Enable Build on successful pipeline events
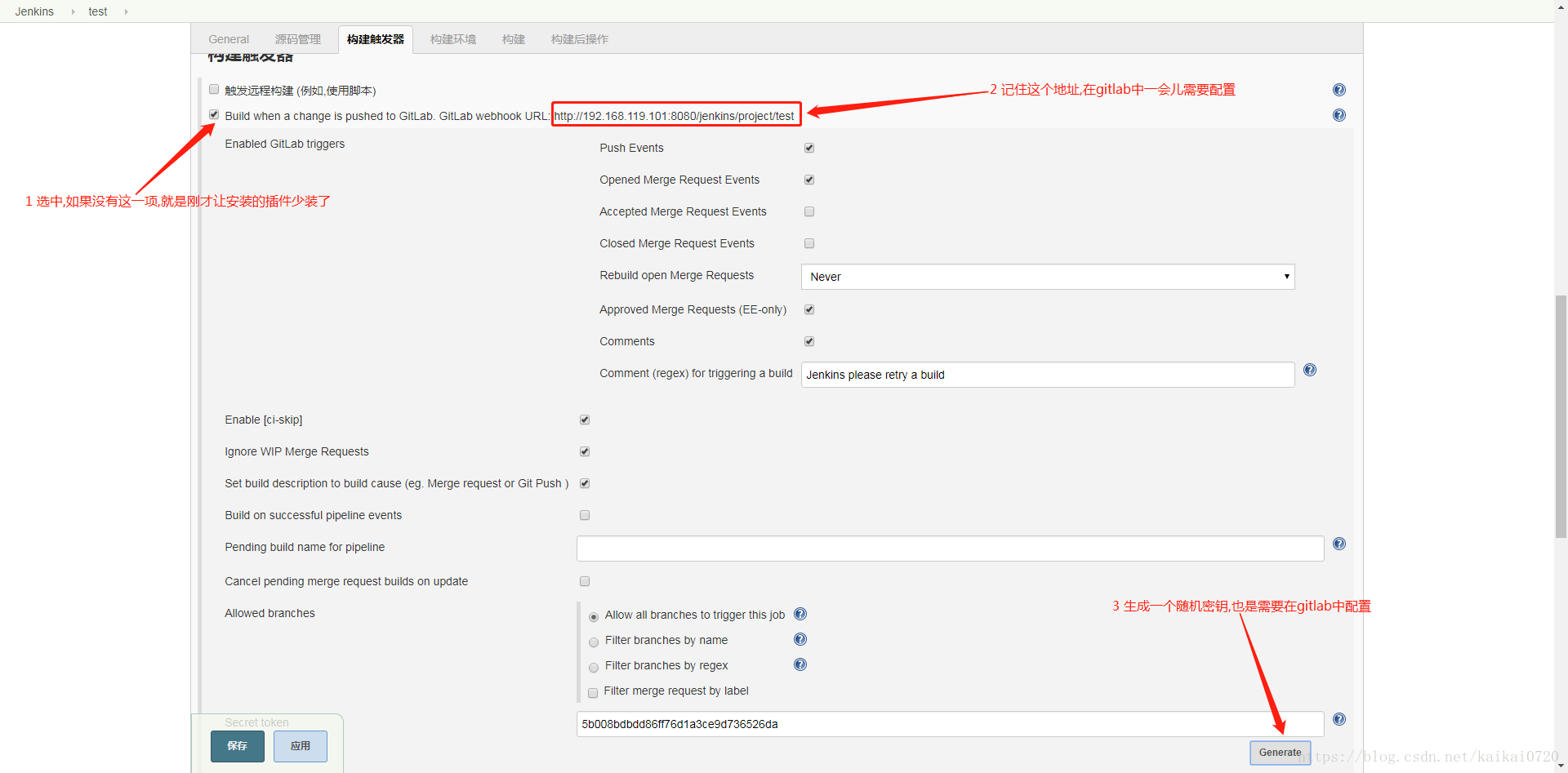The height and width of the screenshot is (773, 1568). (585, 515)
